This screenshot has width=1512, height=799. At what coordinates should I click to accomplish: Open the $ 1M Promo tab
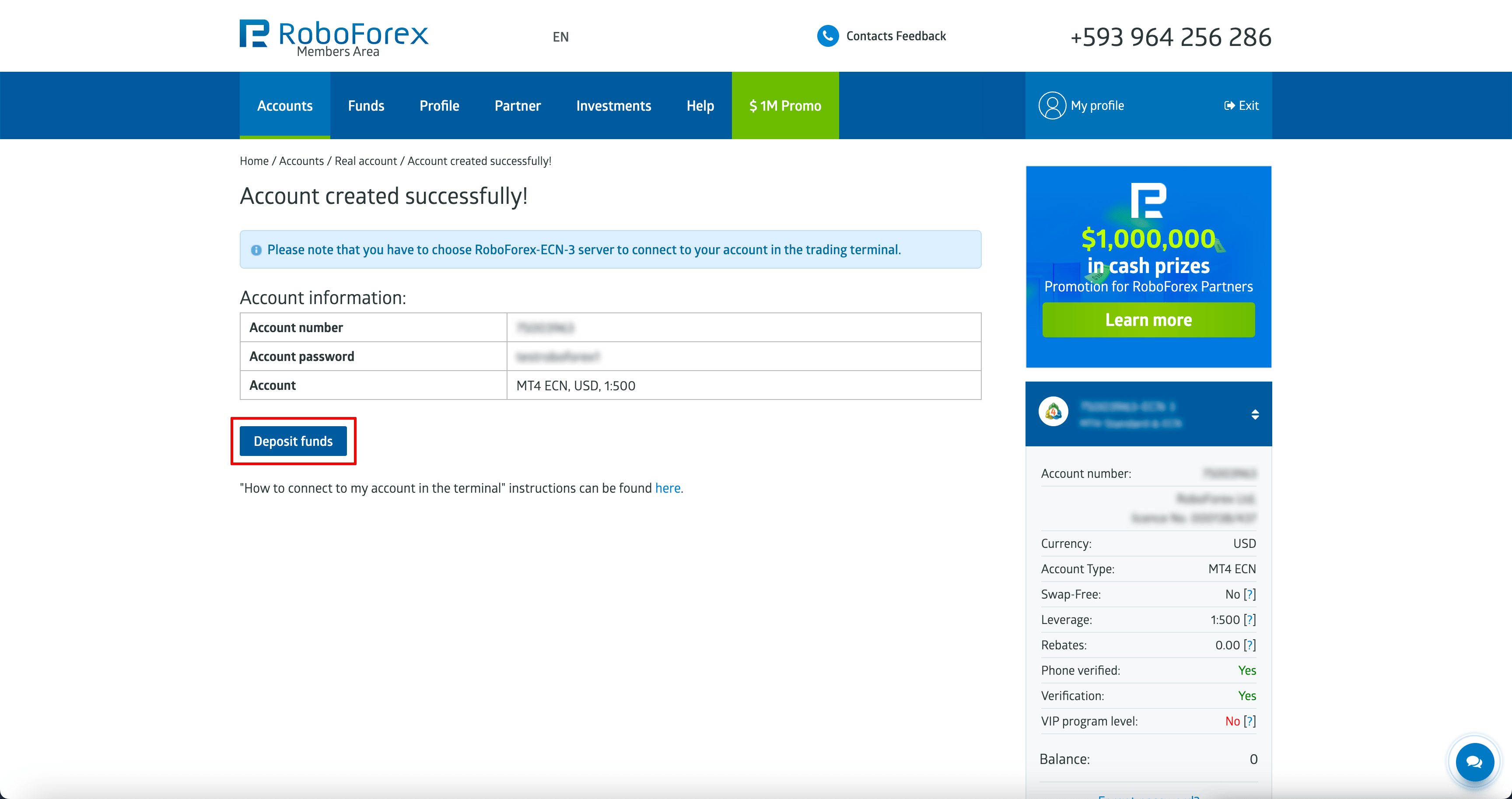[x=785, y=105]
